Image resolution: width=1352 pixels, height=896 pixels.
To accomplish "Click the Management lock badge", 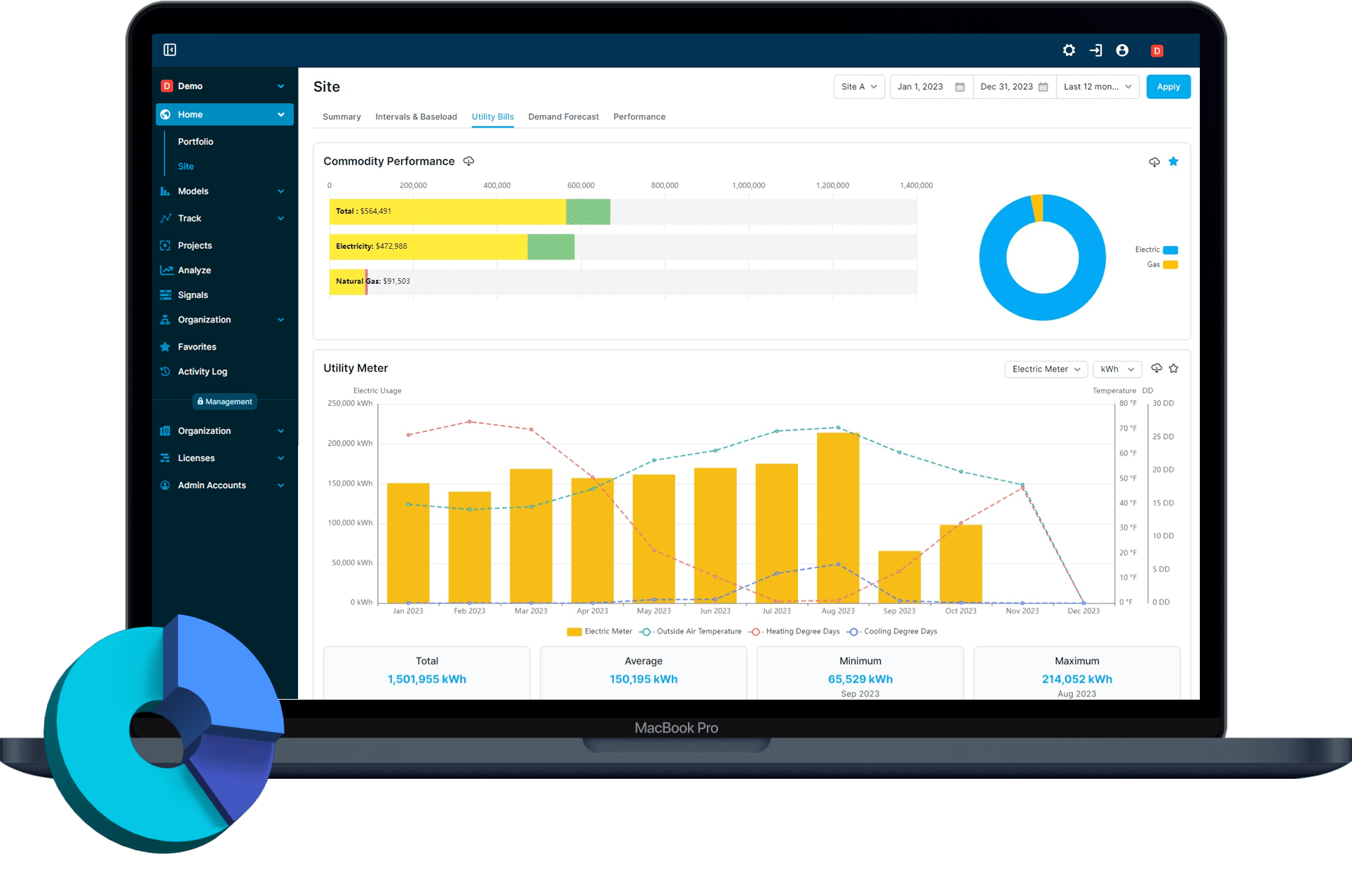I will [x=225, y=402].
